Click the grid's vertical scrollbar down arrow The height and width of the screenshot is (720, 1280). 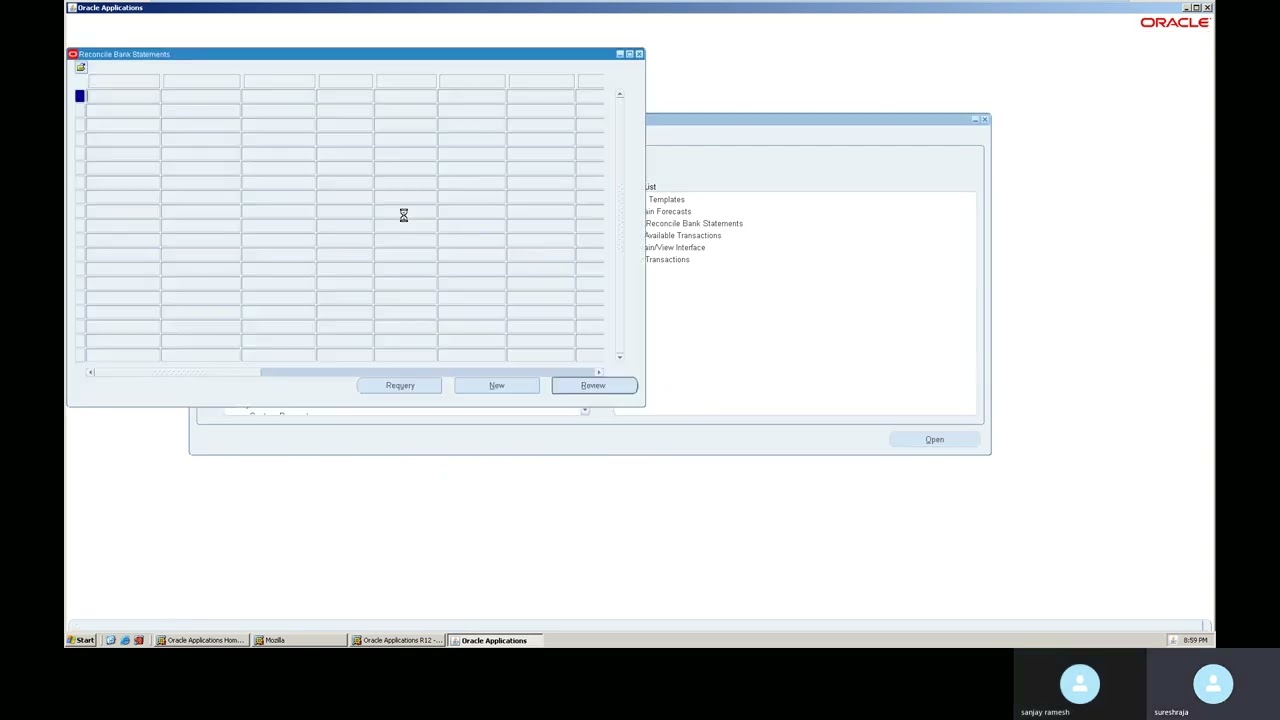tap(620, 357)
